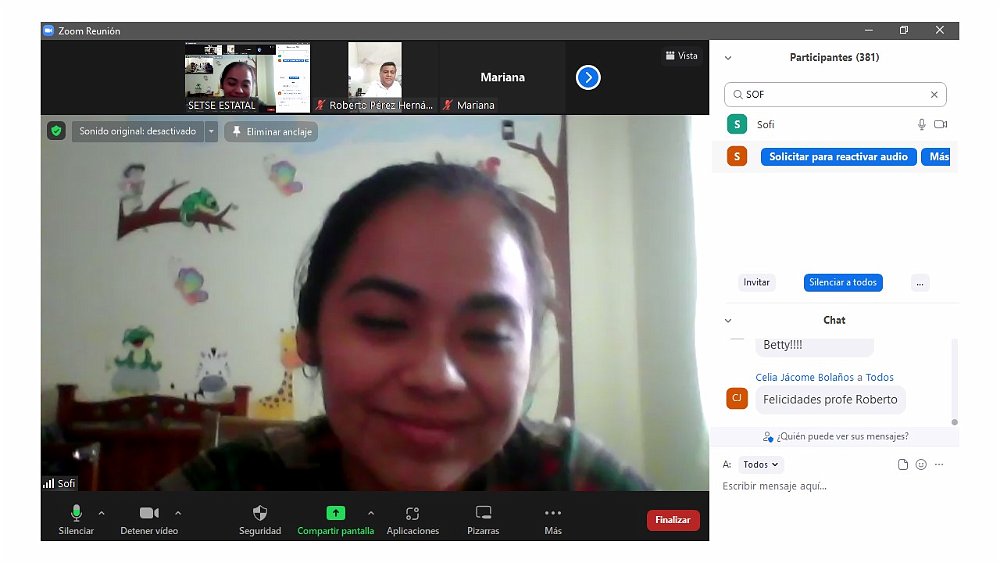This screenshot has width=1000, height=563.
Task: Open Pizarras whiteboard icon
Action: pyautogui.click(x=483, y=513)
